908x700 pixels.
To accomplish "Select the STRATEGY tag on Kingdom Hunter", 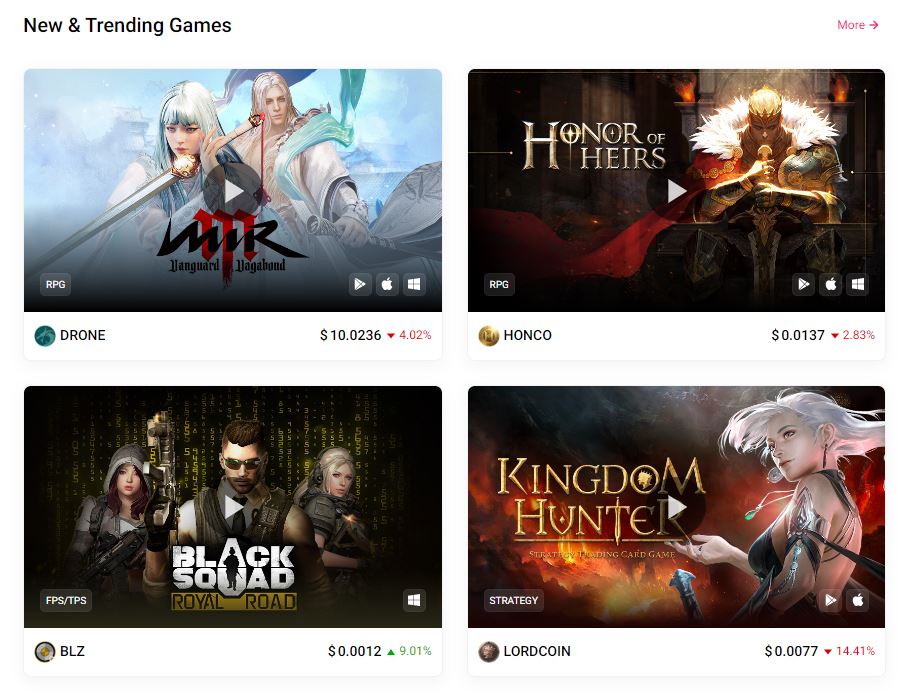I will [514, 600].
